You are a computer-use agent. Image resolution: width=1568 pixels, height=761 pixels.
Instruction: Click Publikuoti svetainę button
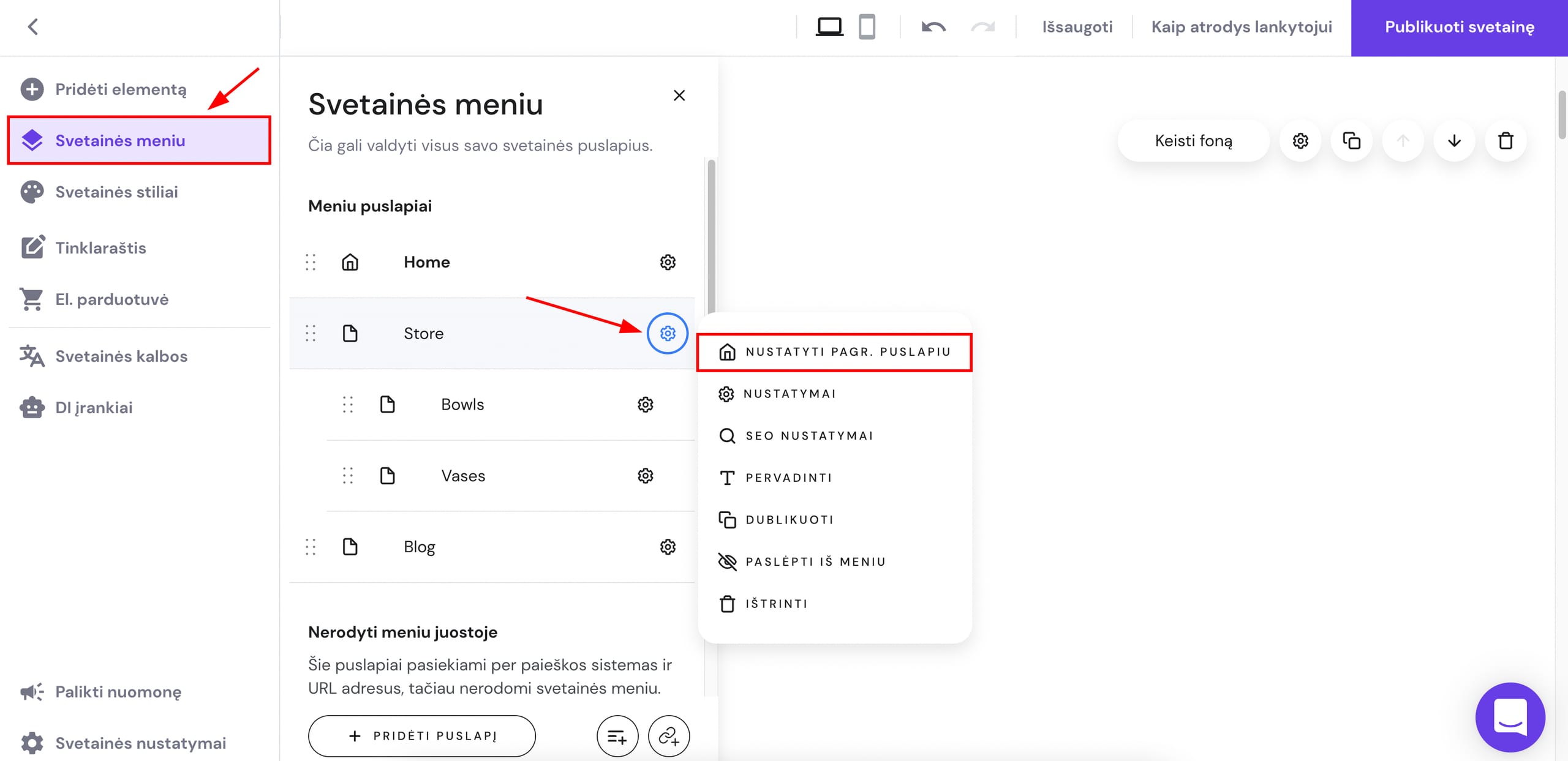coord(1460,28)
